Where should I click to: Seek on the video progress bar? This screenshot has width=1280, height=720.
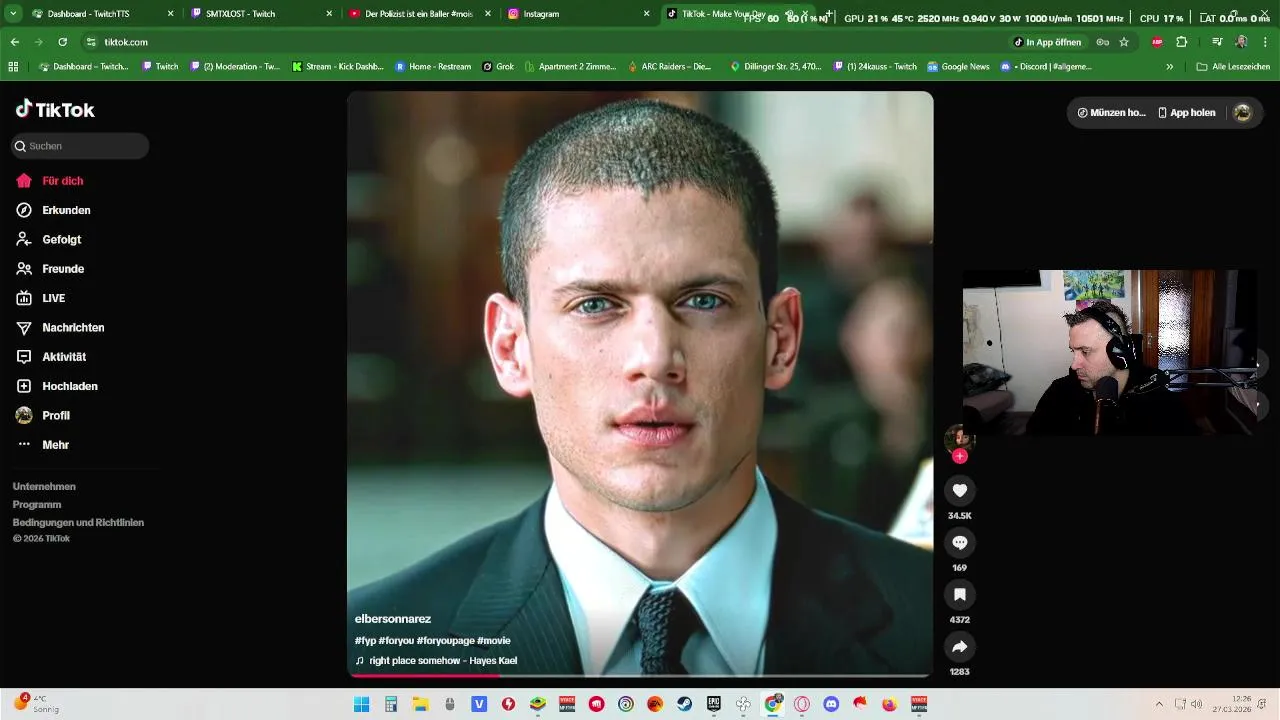tap(640, 676)
